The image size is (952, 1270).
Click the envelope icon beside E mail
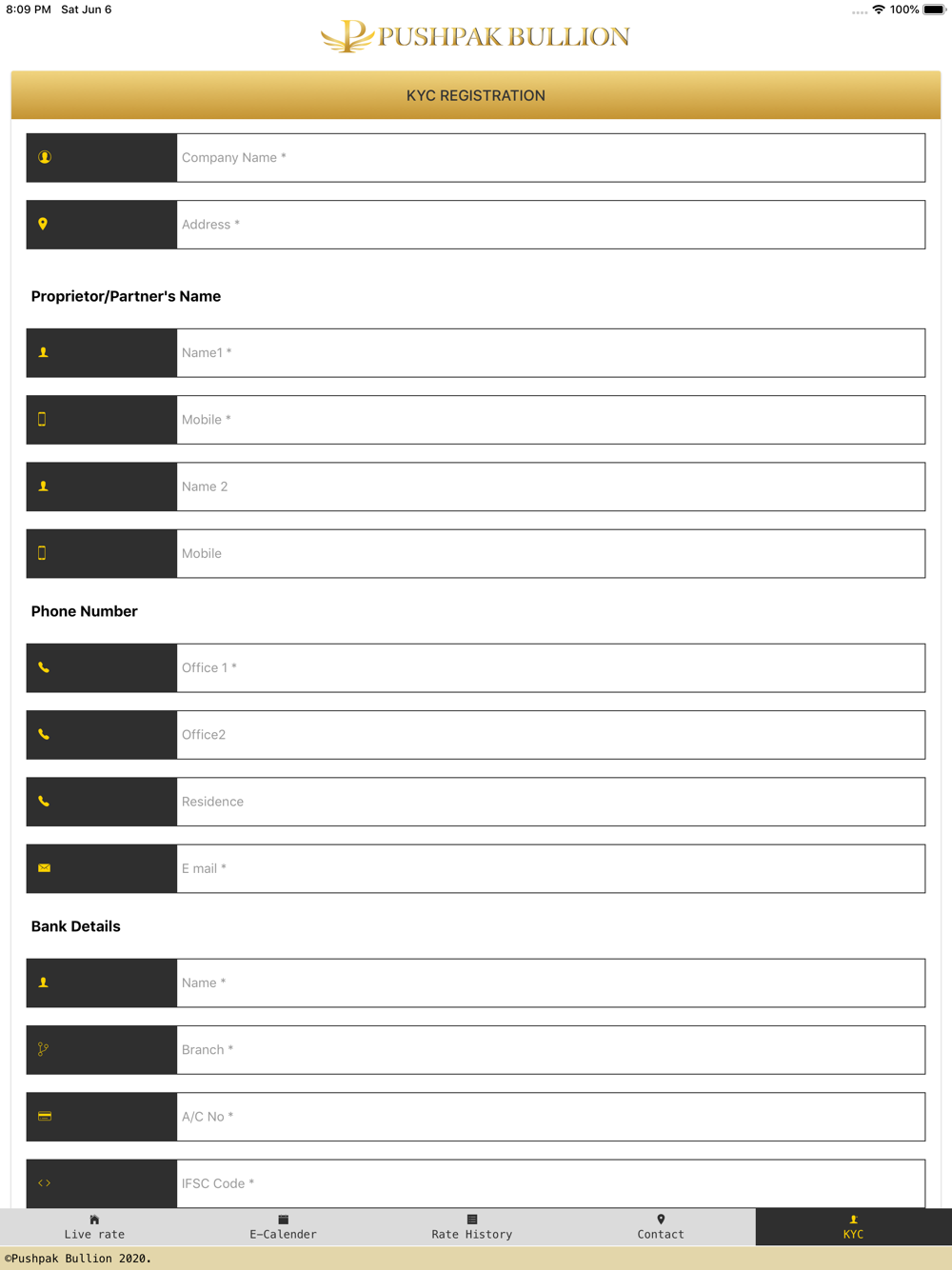[x=44, y=868]
